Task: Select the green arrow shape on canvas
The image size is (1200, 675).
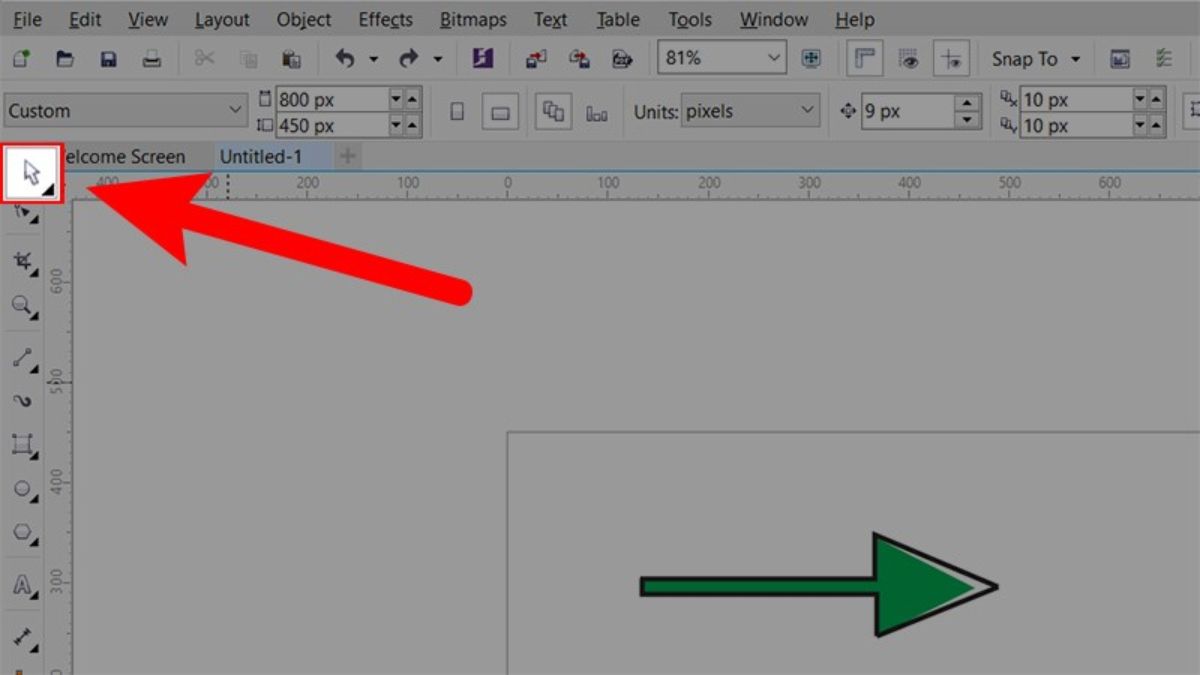Action: (819, 586)
